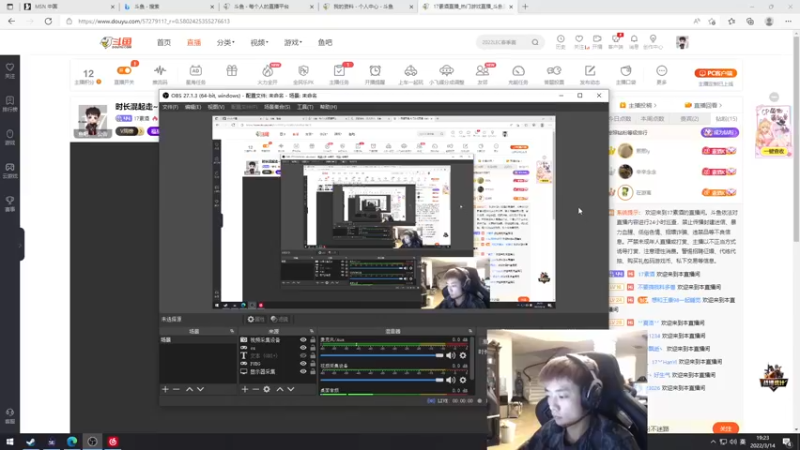800x450 pixels.
Task: Open 小飞碟分成调整 UFO icon
Action: click(446, 70)
